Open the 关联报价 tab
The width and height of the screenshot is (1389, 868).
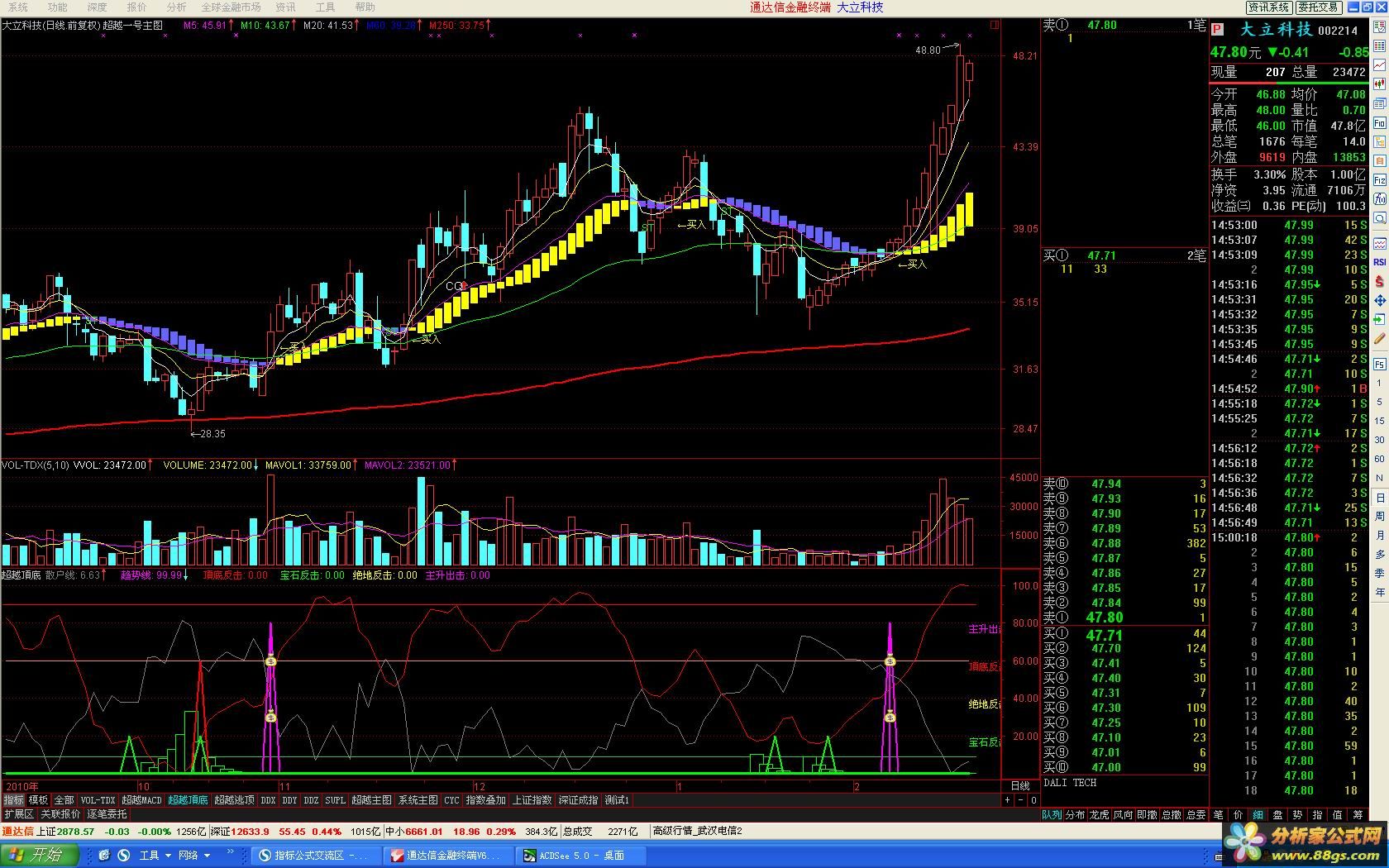click(x=60, y=815)
